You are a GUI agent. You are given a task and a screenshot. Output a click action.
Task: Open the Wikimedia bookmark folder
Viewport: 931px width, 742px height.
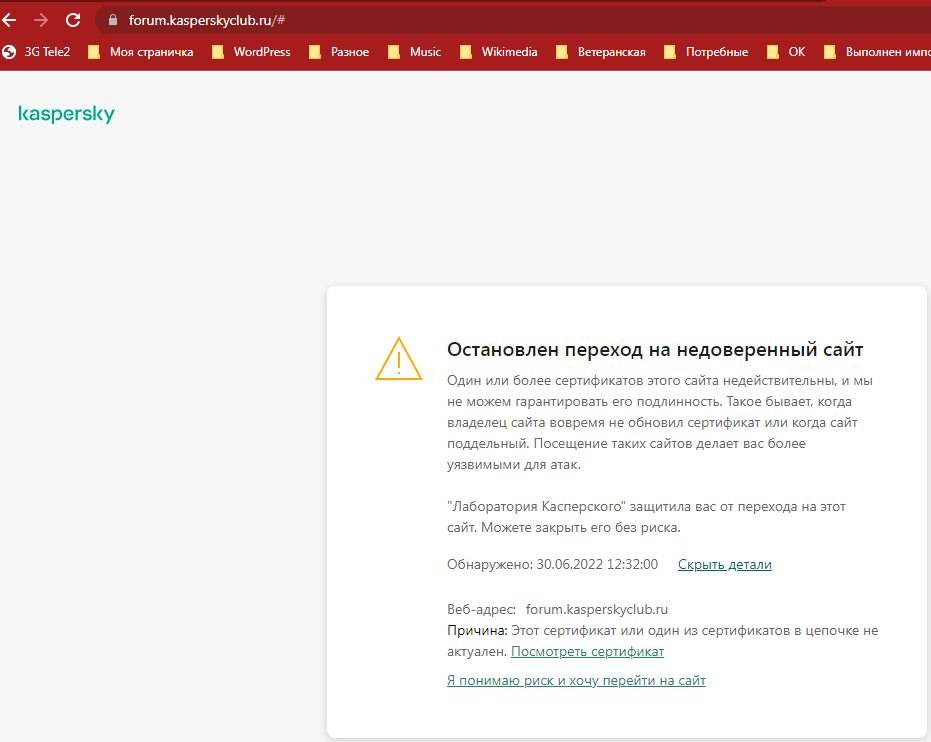point(499,52)
